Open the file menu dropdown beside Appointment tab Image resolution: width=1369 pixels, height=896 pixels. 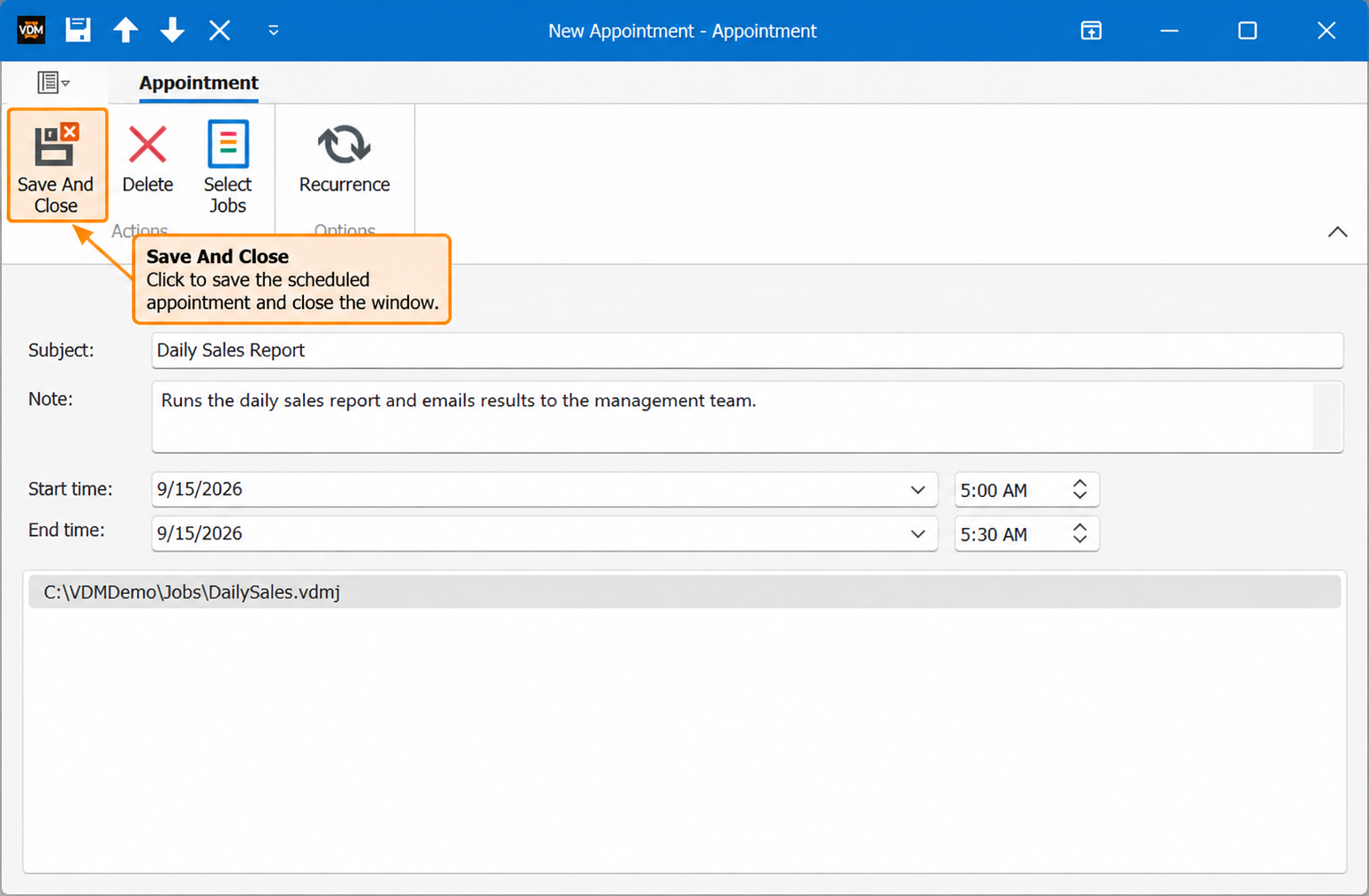click(x=54, y=82)
